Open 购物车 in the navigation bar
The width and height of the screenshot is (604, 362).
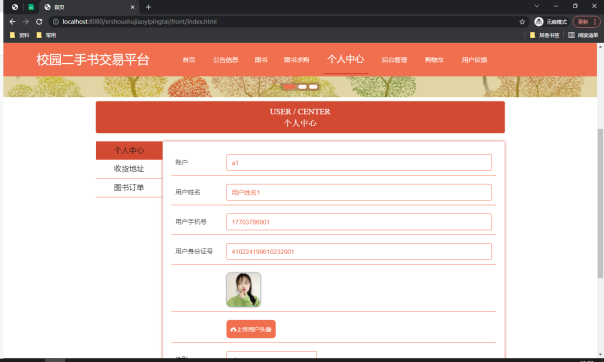coord(434,60)
